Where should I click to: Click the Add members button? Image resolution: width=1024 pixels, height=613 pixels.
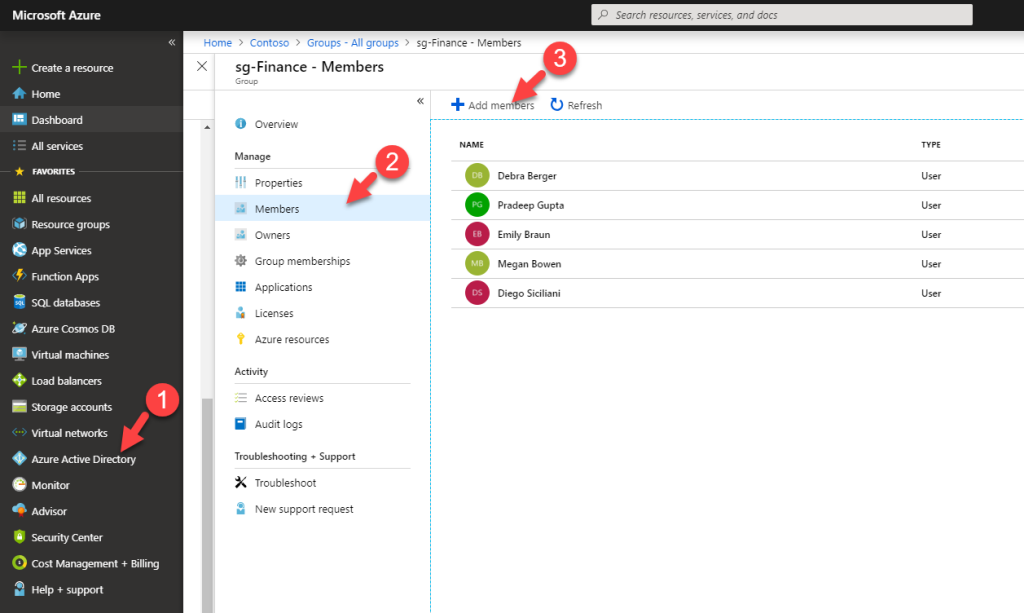pos(492,105)
